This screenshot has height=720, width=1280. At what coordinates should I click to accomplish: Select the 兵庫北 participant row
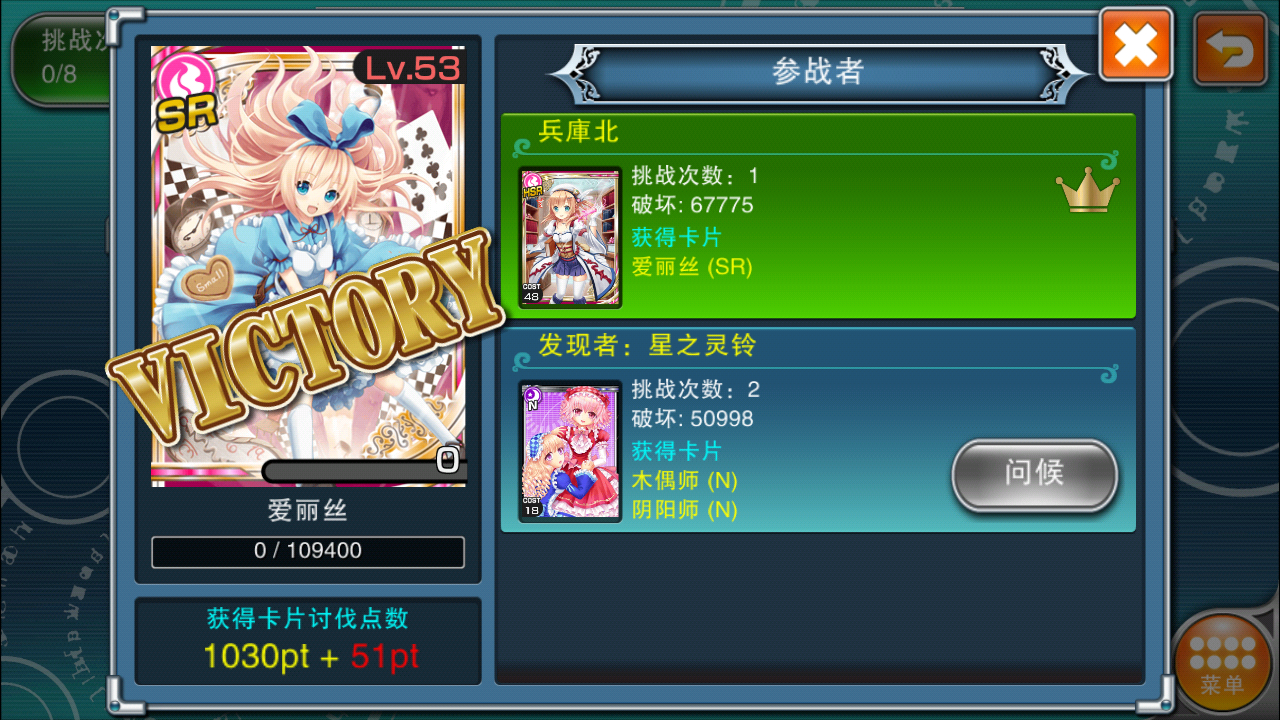click(818, 216)
